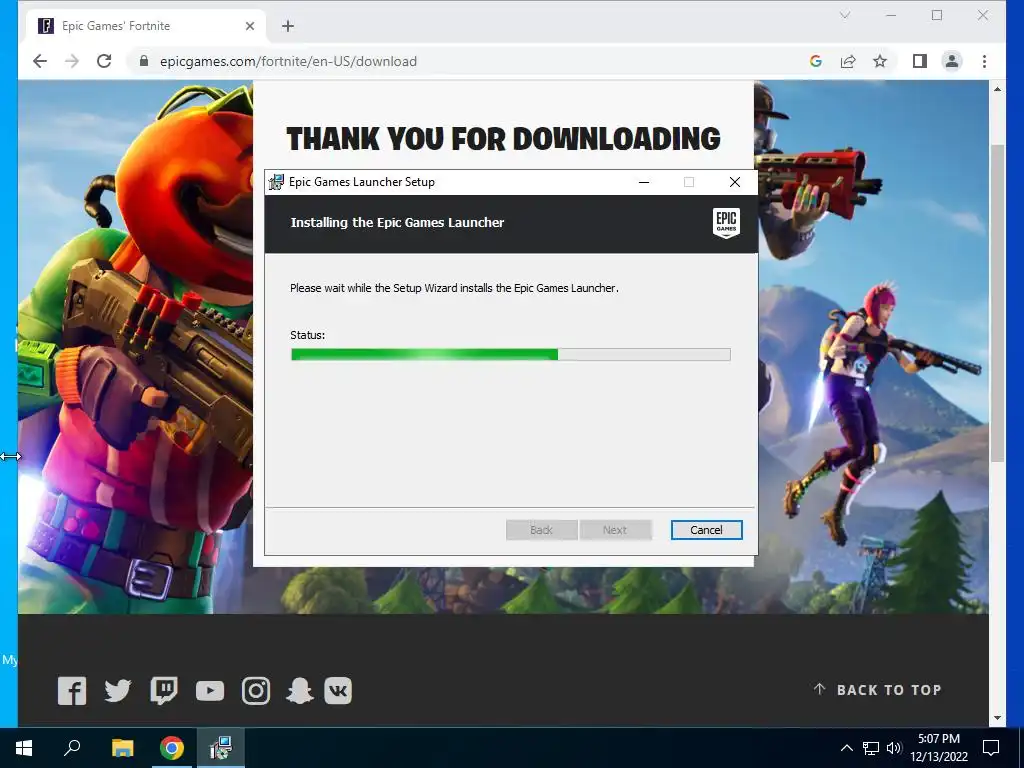
Task: Click the scrollbar down arrow
Action: coord(997,718)
